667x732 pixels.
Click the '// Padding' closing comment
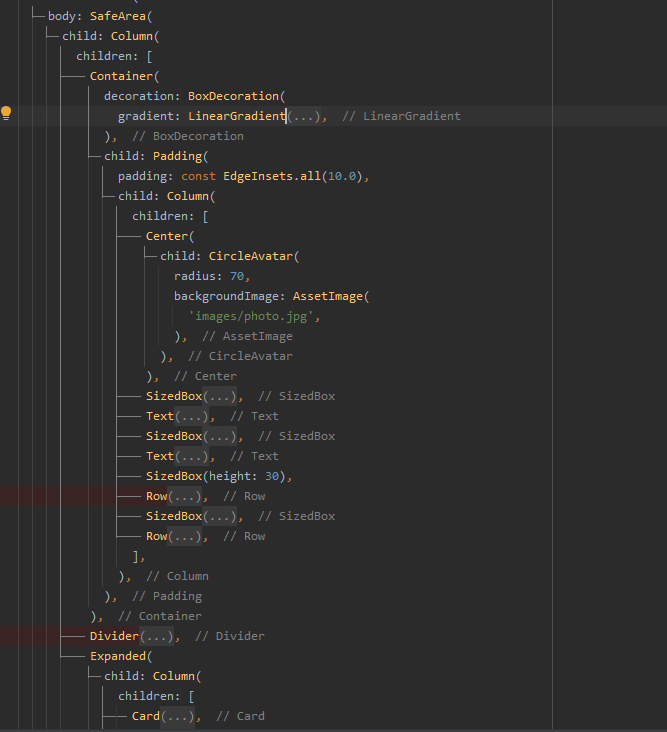pyautogui.click(x=167, y=596)
